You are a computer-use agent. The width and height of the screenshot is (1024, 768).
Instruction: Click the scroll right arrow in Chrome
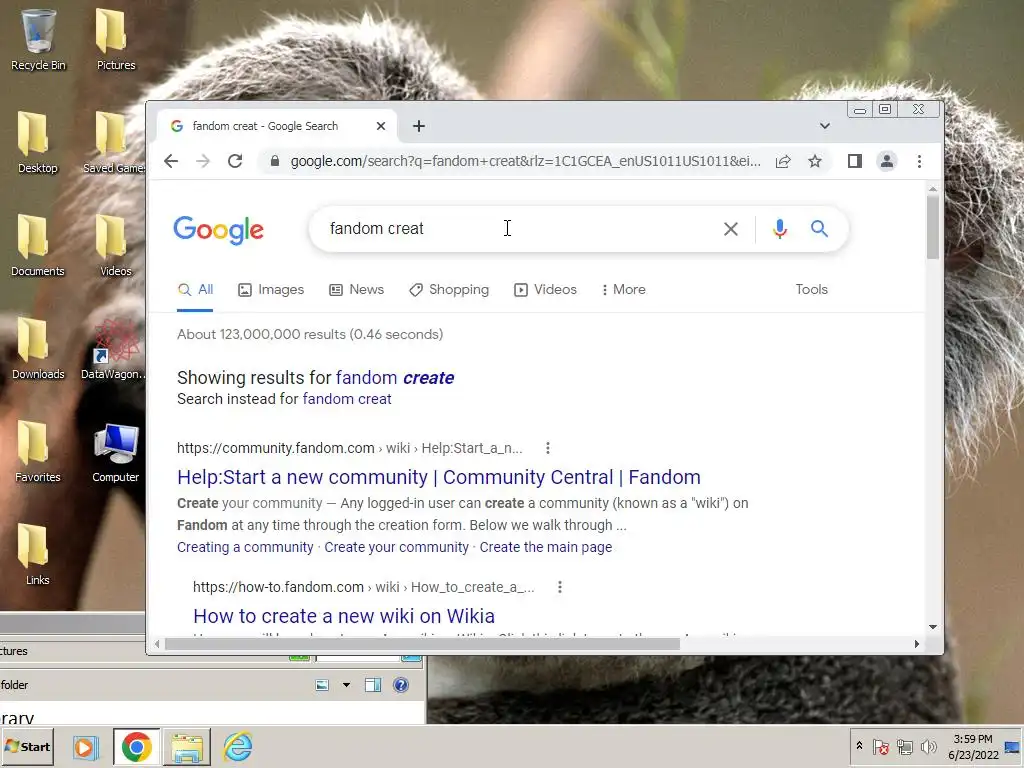tap(917, 644)
